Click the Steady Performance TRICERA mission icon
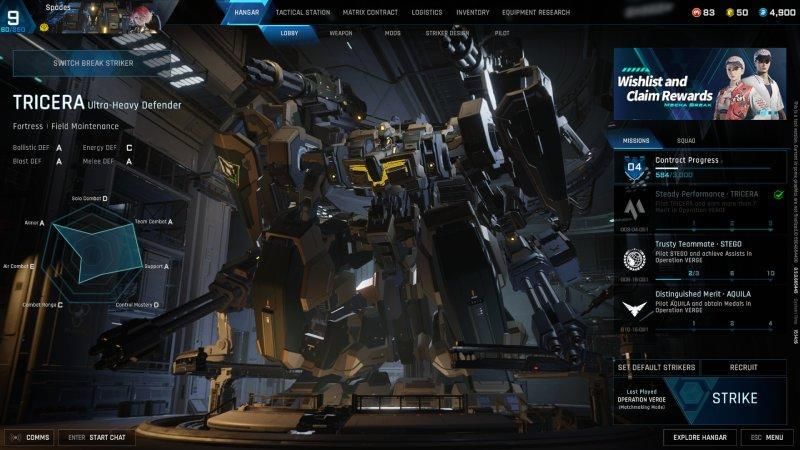 pos(633,209)
